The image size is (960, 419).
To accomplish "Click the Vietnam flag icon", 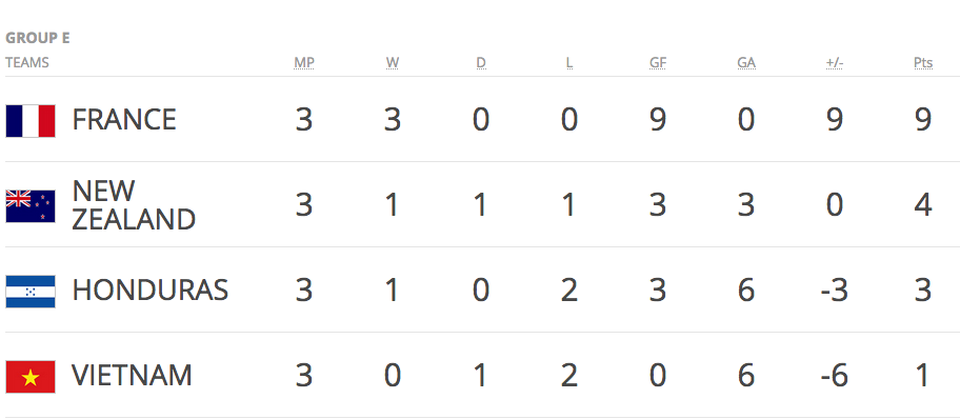I will pyautogui.click(x=31, y=377).
